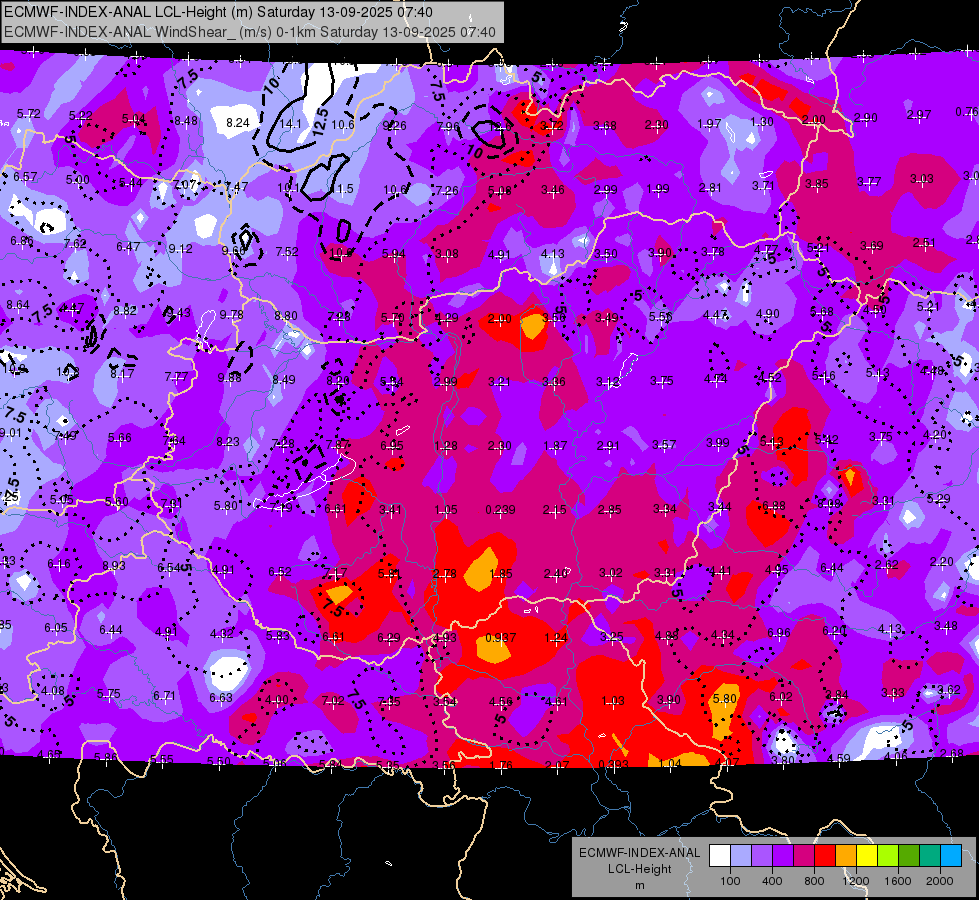The width and height of the screenshot is (979, 900).
Task: Click the 'WindShear_ (m/s) 0-1km' title line
Action: coord(250,32)
